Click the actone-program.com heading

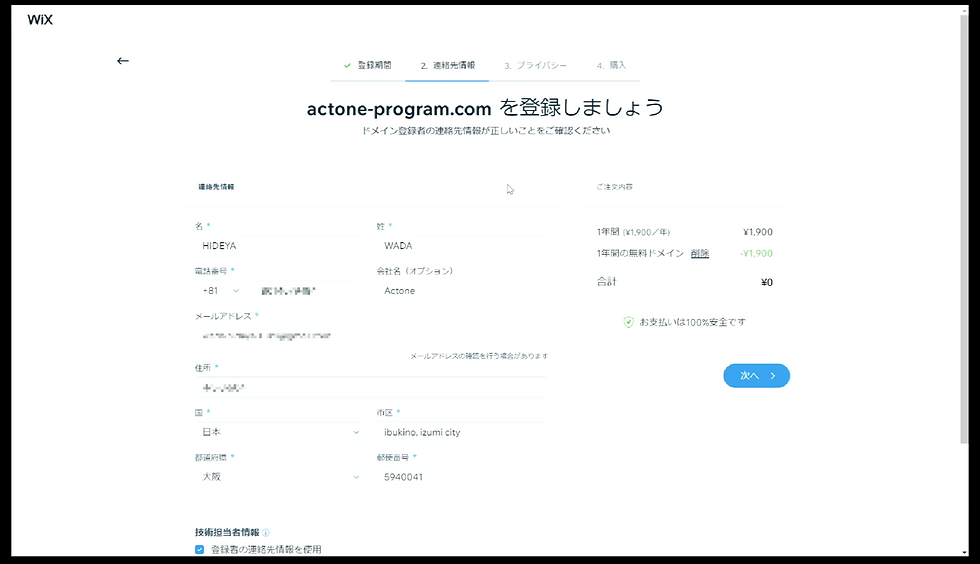point(399,109)
